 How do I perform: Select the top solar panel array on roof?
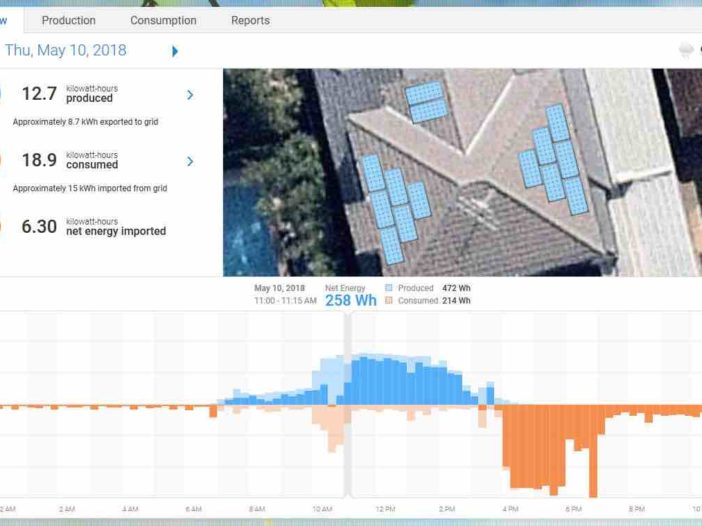pyautogui.click(x=426, y=102)
